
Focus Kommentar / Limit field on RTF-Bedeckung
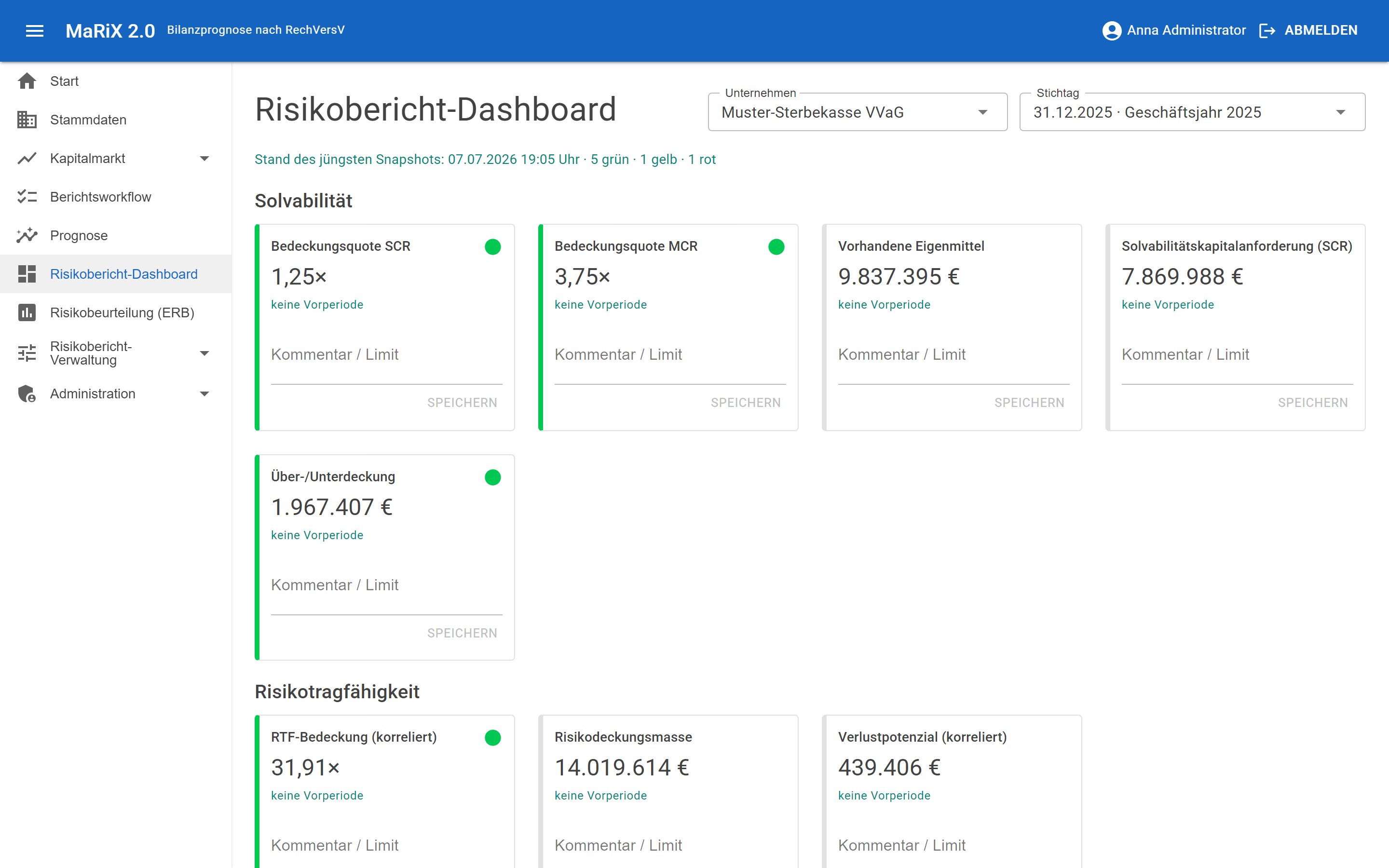tap(386, 846)
